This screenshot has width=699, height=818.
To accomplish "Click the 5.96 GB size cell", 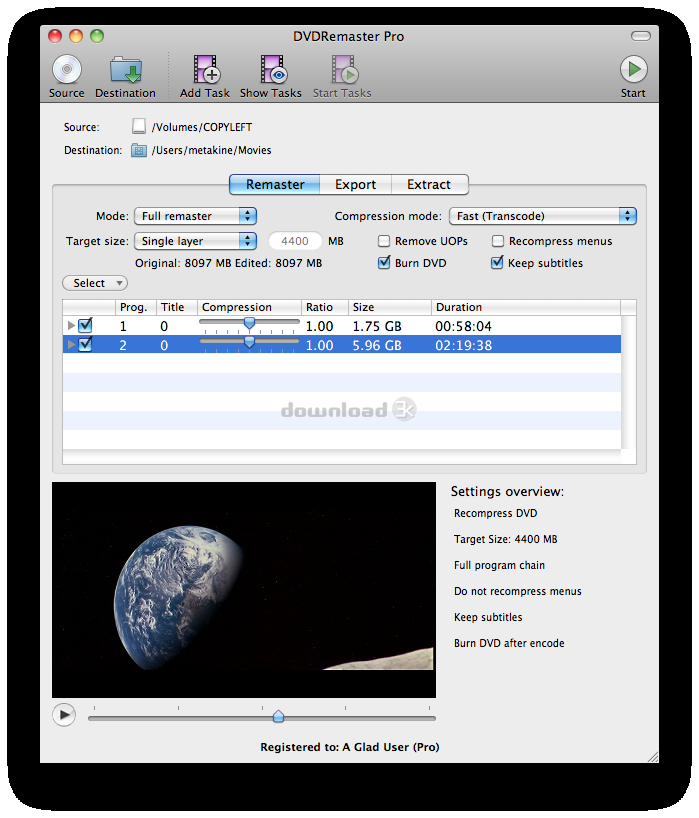I will coord(377,345).
